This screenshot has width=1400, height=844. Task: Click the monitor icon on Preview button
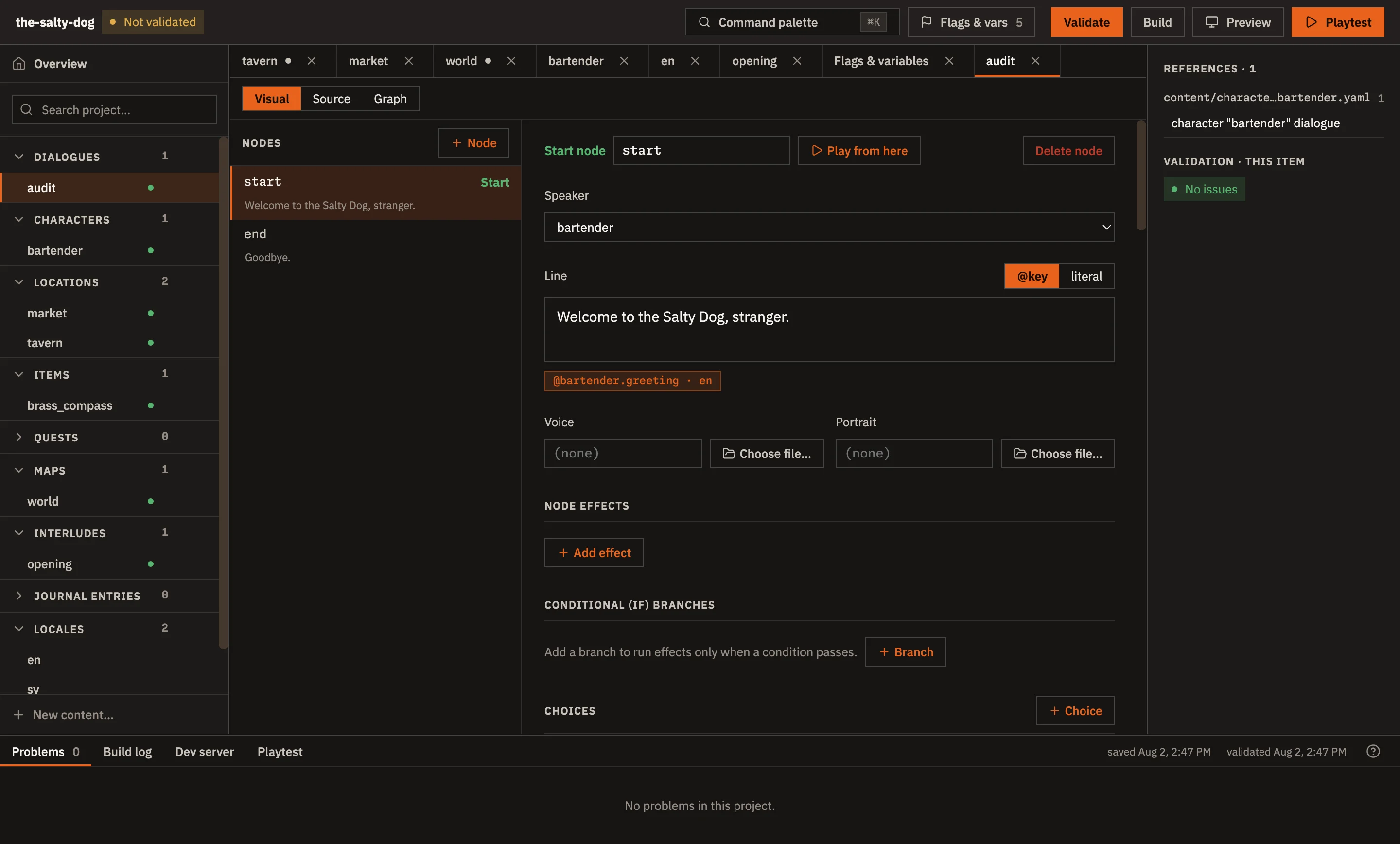(x=1211, y=22)
